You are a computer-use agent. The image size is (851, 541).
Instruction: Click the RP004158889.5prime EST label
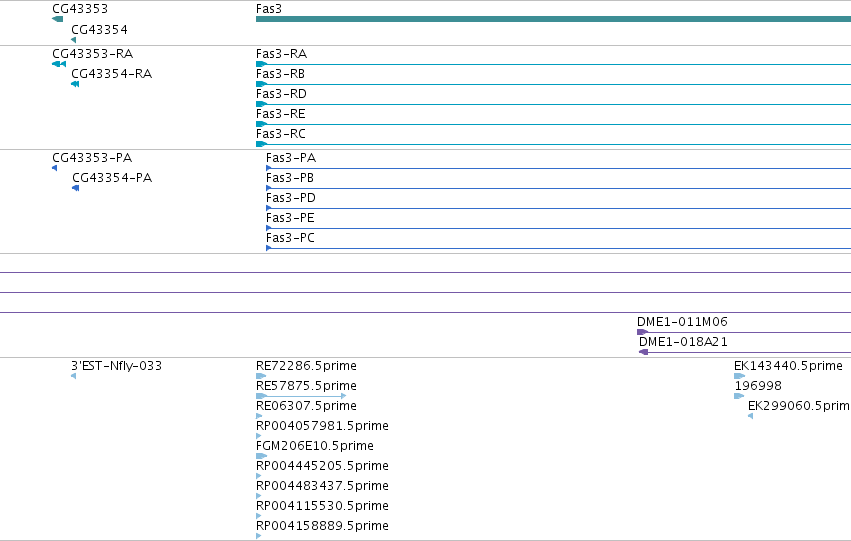click(x=322, y=526)
